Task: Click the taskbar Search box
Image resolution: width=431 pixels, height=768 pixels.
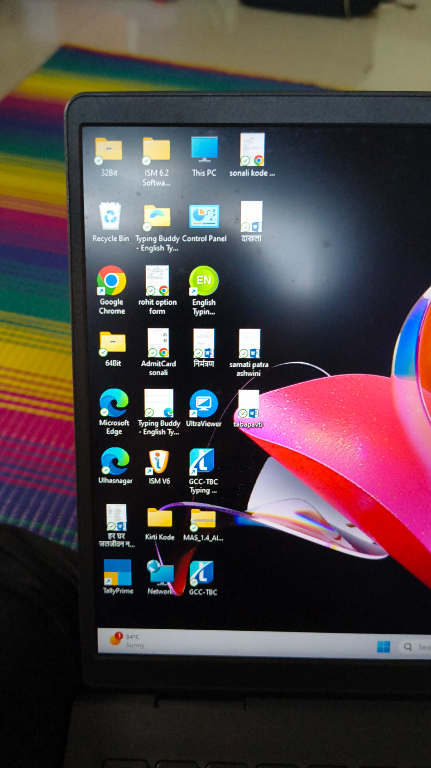Action: pos(415,647)
